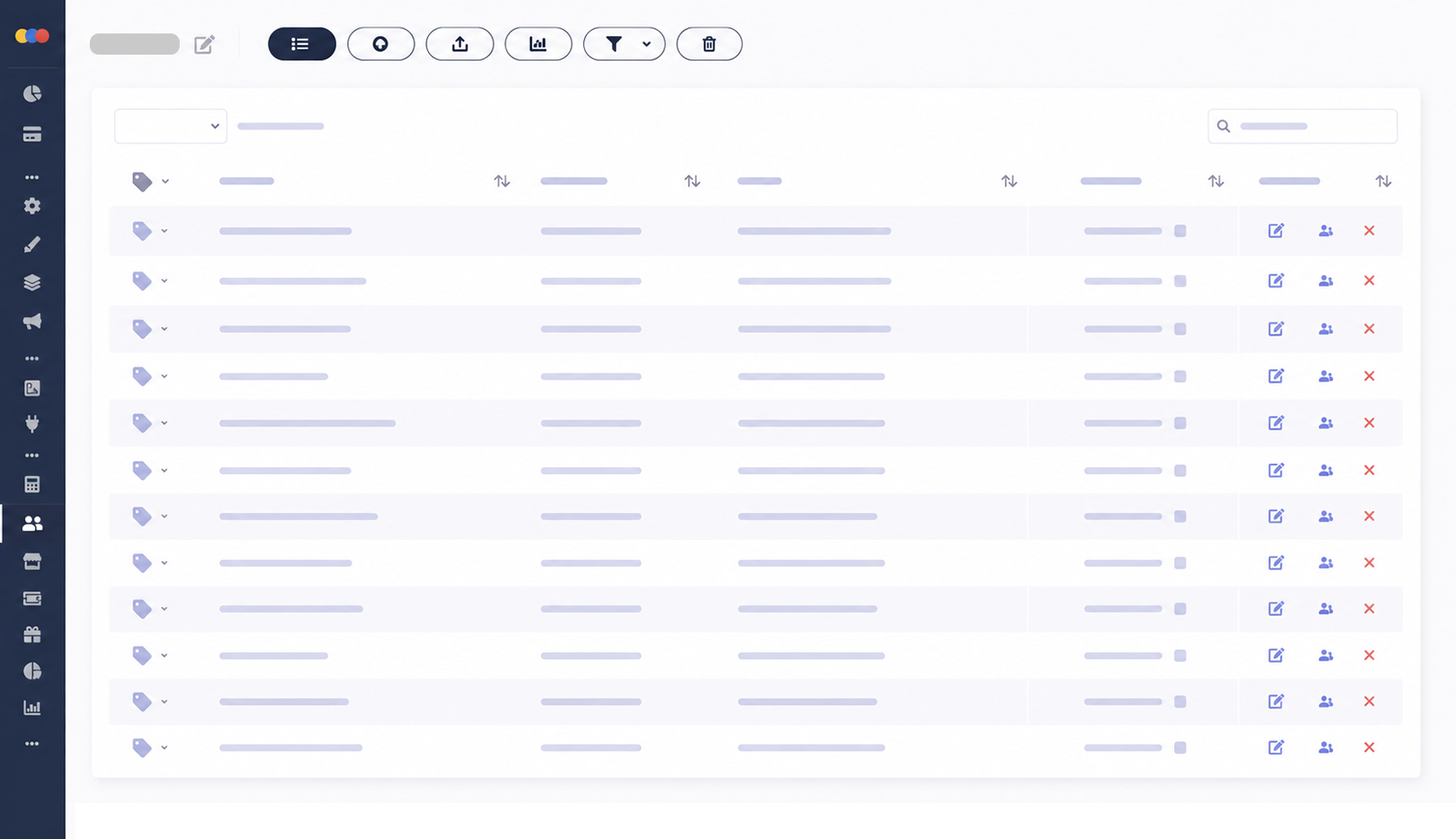The image size is (1456, 839).
Task: Delete the last table row with red X
Action: (x=1370, y=747)
